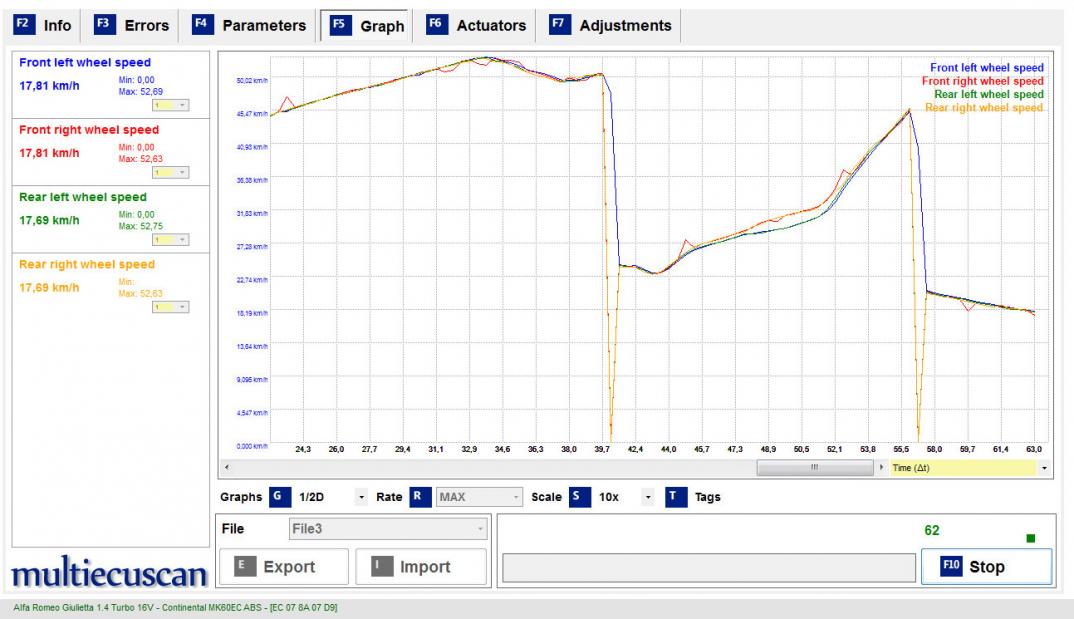Click the F10 icon on Stop button
This screenshot has height=619, width=1074.
(x=951, y=566)
